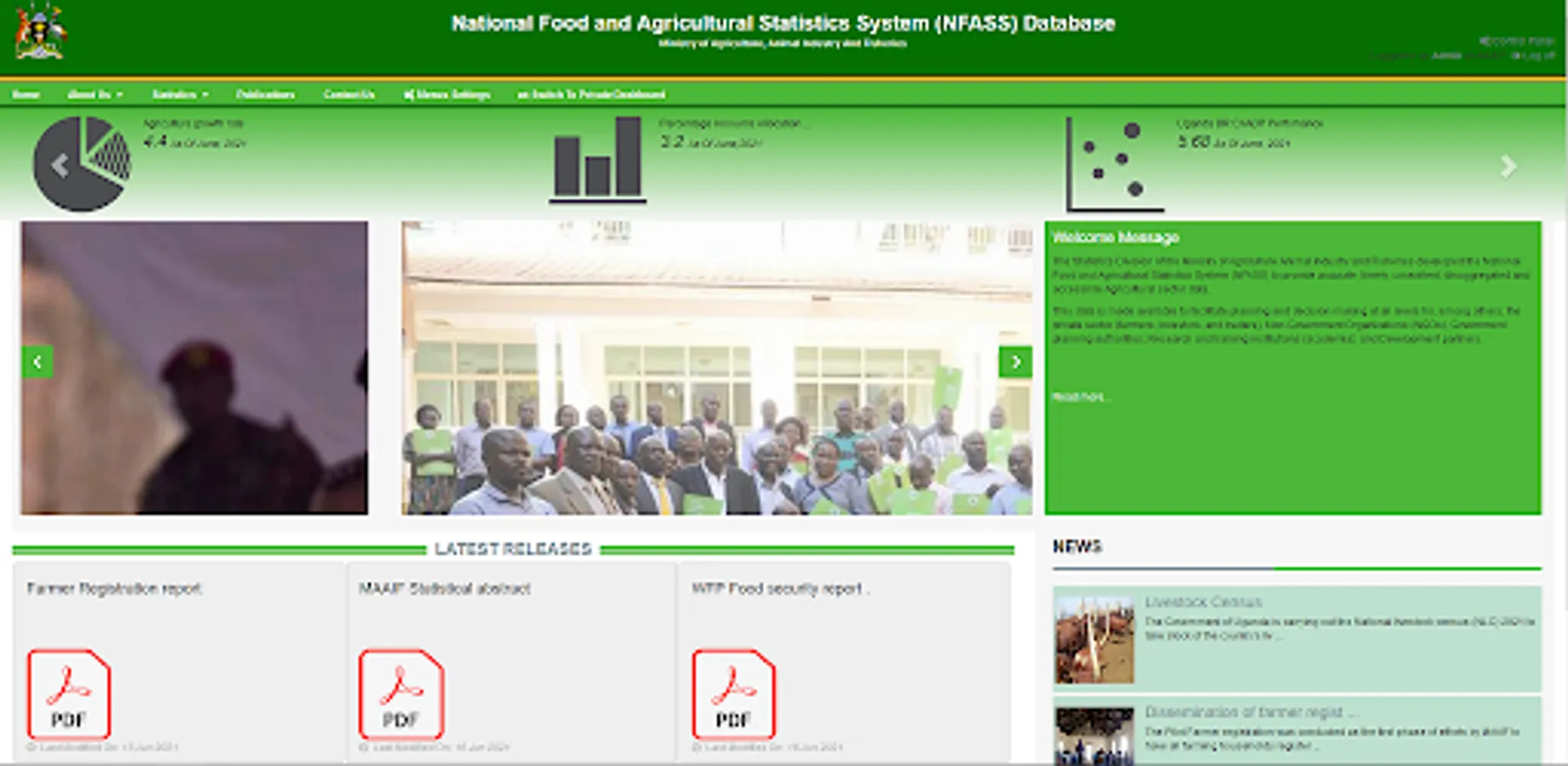The image size is (1568, 766).
Task: Click the NFASS Database page title
Action: coord(783,24)
